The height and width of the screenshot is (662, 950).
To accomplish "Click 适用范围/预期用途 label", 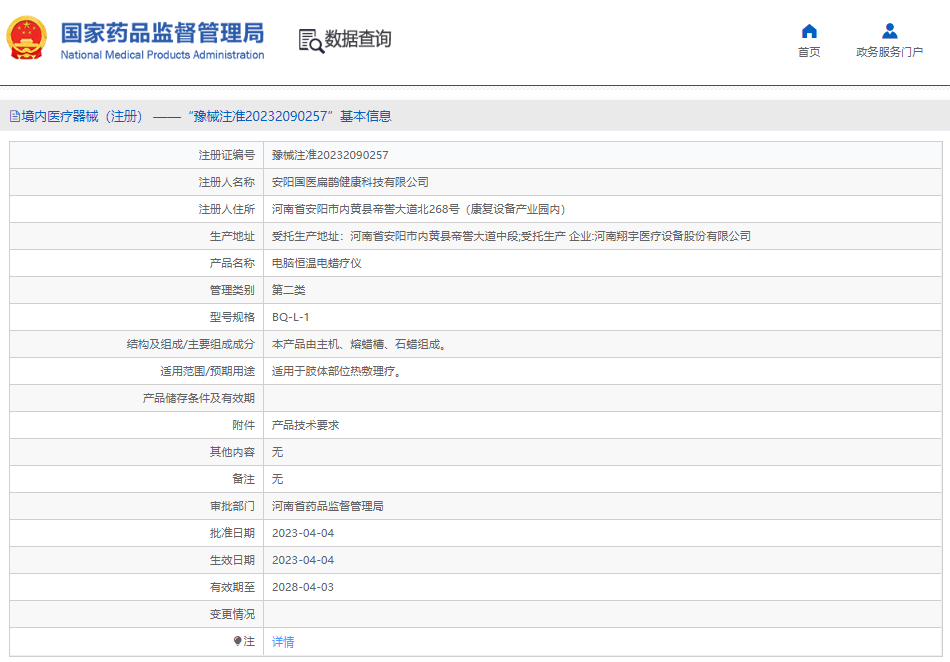I will pyautogui.click(x=208, y=371).
